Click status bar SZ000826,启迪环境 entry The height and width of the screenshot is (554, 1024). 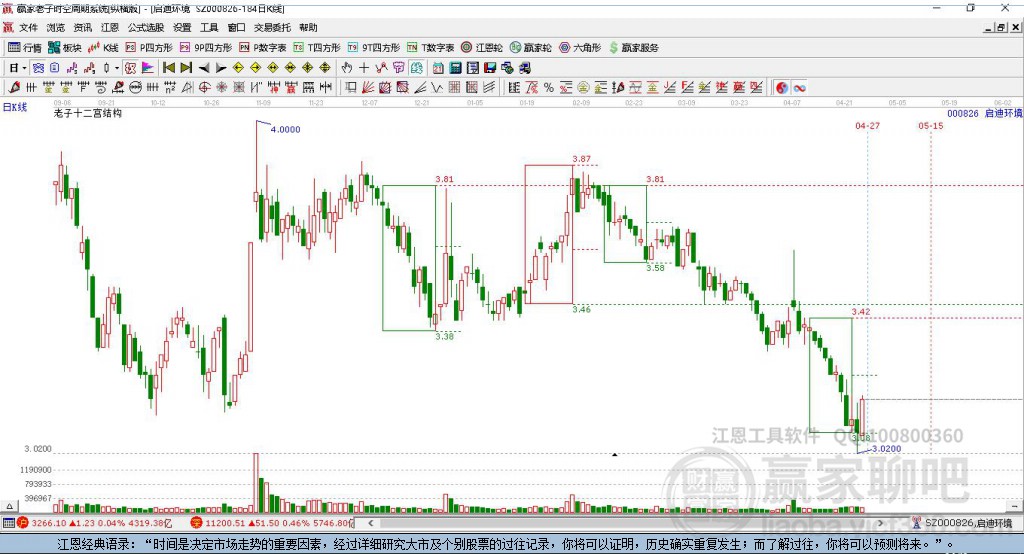click(963, 523)
